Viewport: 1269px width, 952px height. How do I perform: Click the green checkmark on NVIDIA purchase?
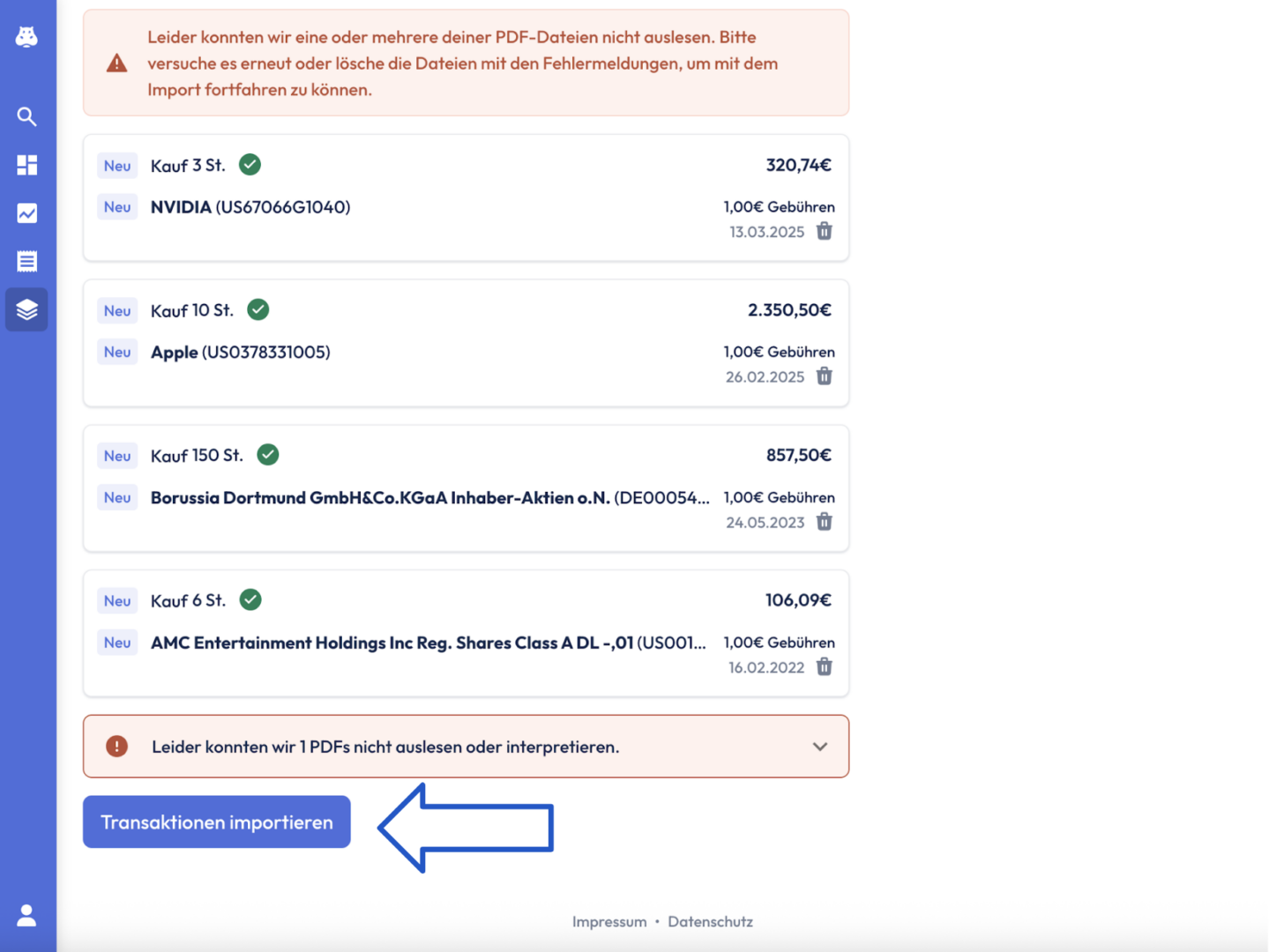tap(250, 165)
